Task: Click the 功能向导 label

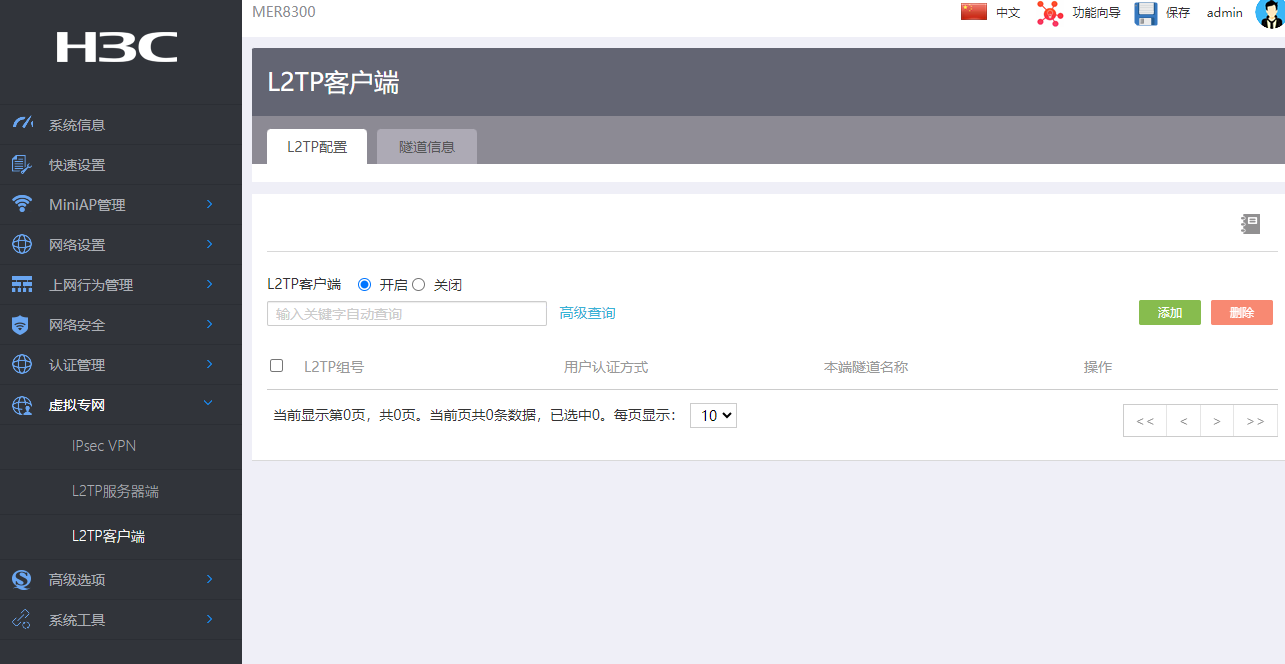Action: click(x=1096, y=13)
